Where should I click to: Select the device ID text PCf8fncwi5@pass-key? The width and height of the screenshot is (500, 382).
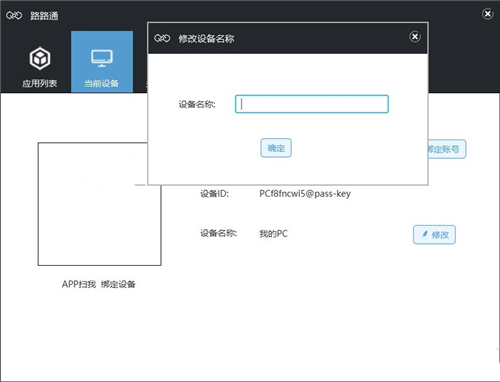click(305, 194)
